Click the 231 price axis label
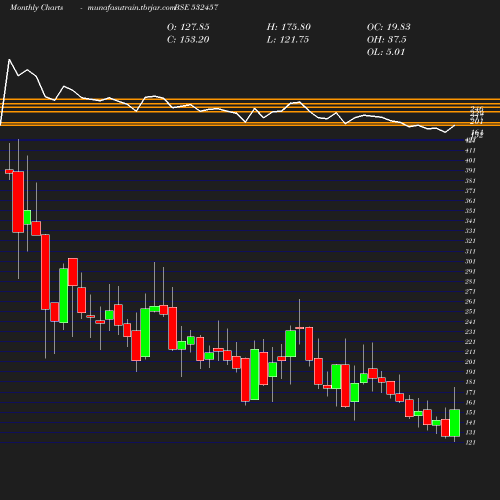Image resolution: width=500 pixels, height=500 pixels. (470, 332)
